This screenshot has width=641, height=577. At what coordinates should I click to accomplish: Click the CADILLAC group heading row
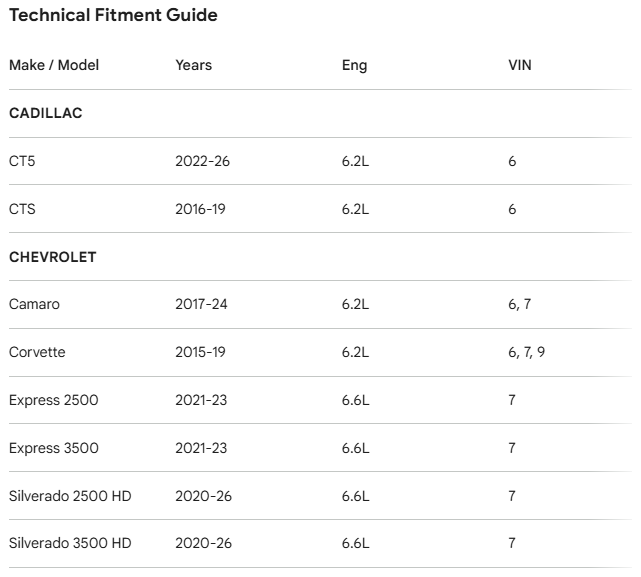click(x=45, y=113)
